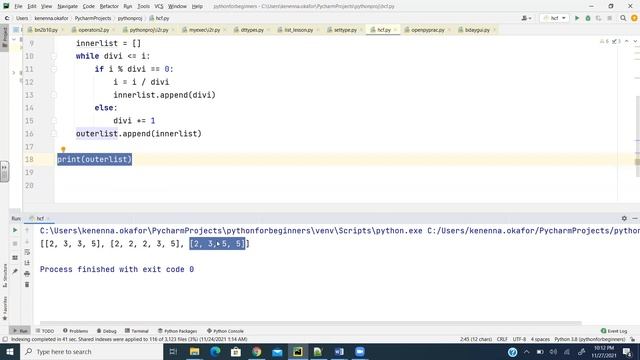Open the Python 3.8 interpreter selector
640x360 pixels.
(589, 339)
